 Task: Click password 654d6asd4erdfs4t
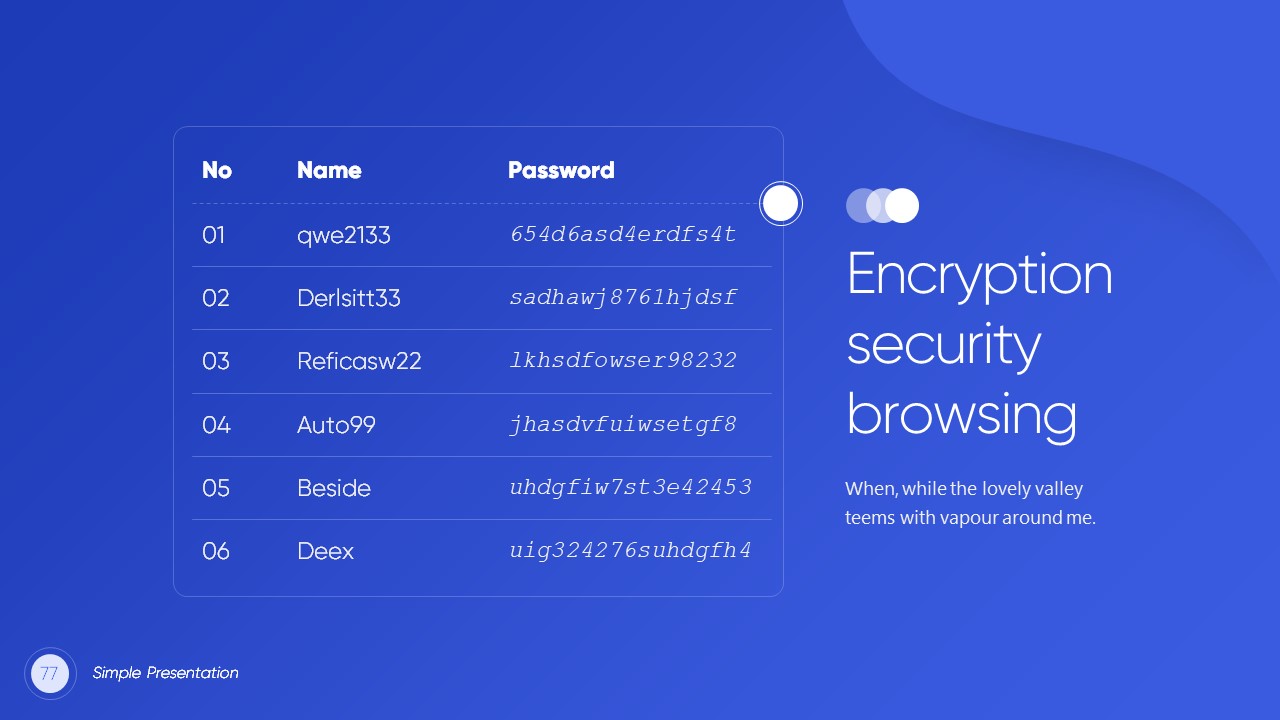pos(623,235)
